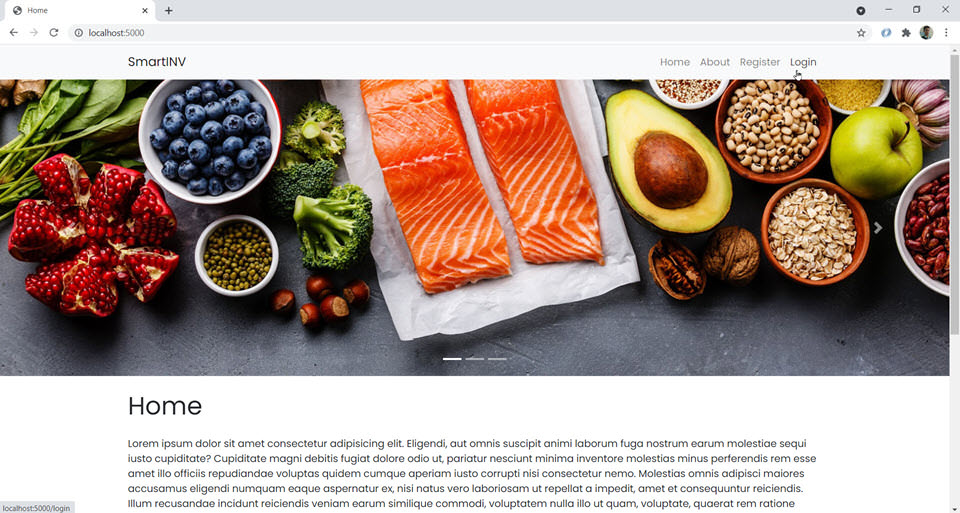Follow the Login link

coord(803,62)
